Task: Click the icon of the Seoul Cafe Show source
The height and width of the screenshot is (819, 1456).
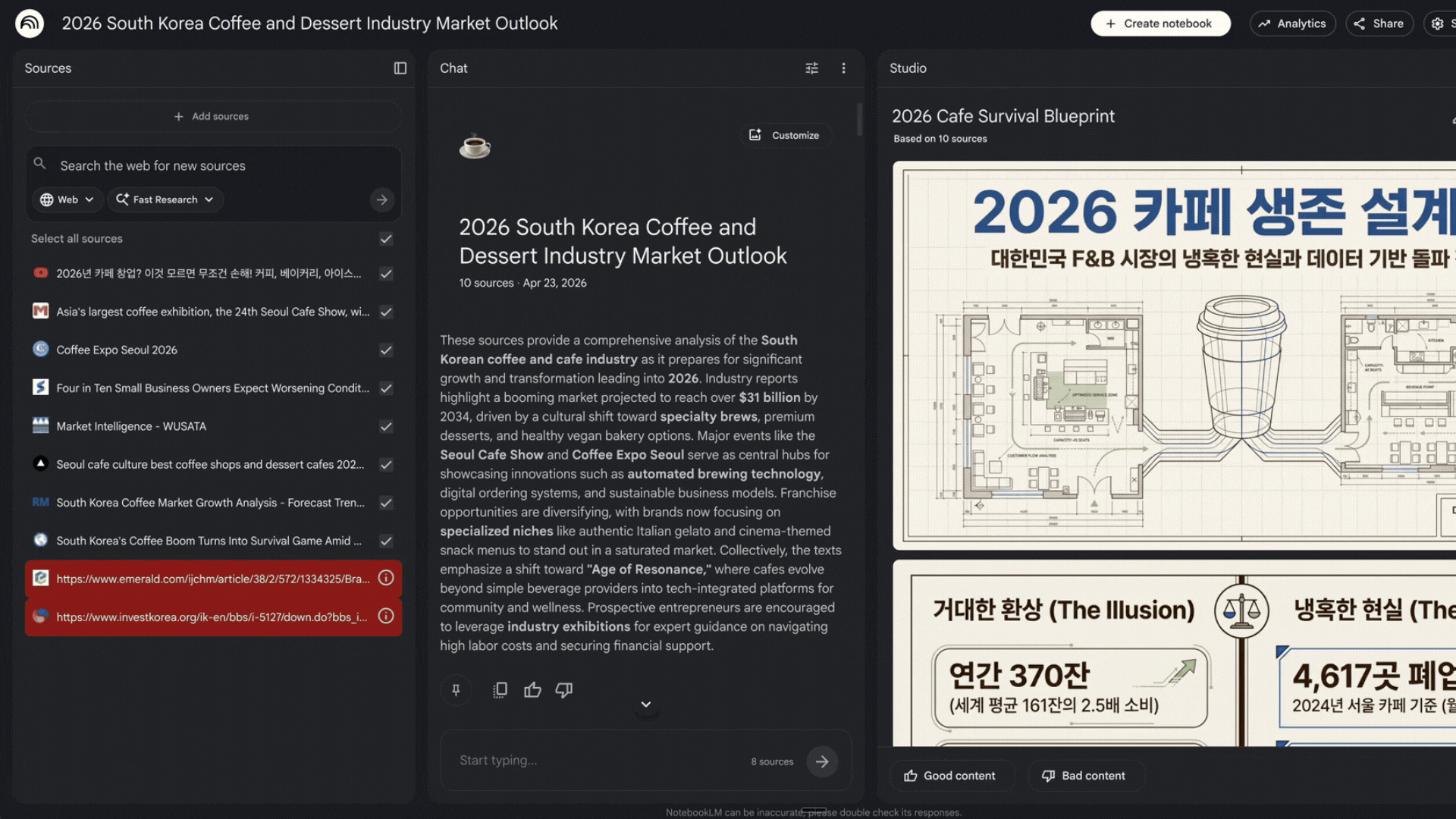Action: (41, 311)
